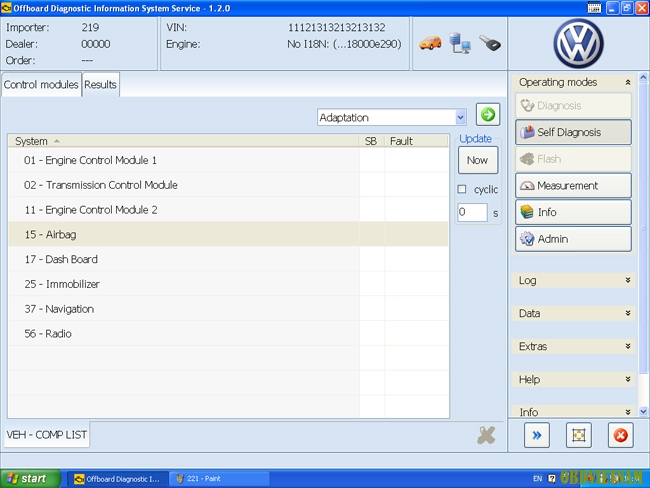Click the SB column header
The height and width of the screenshot is (488, 650).
pyautogui.click(x=371, y=141)
